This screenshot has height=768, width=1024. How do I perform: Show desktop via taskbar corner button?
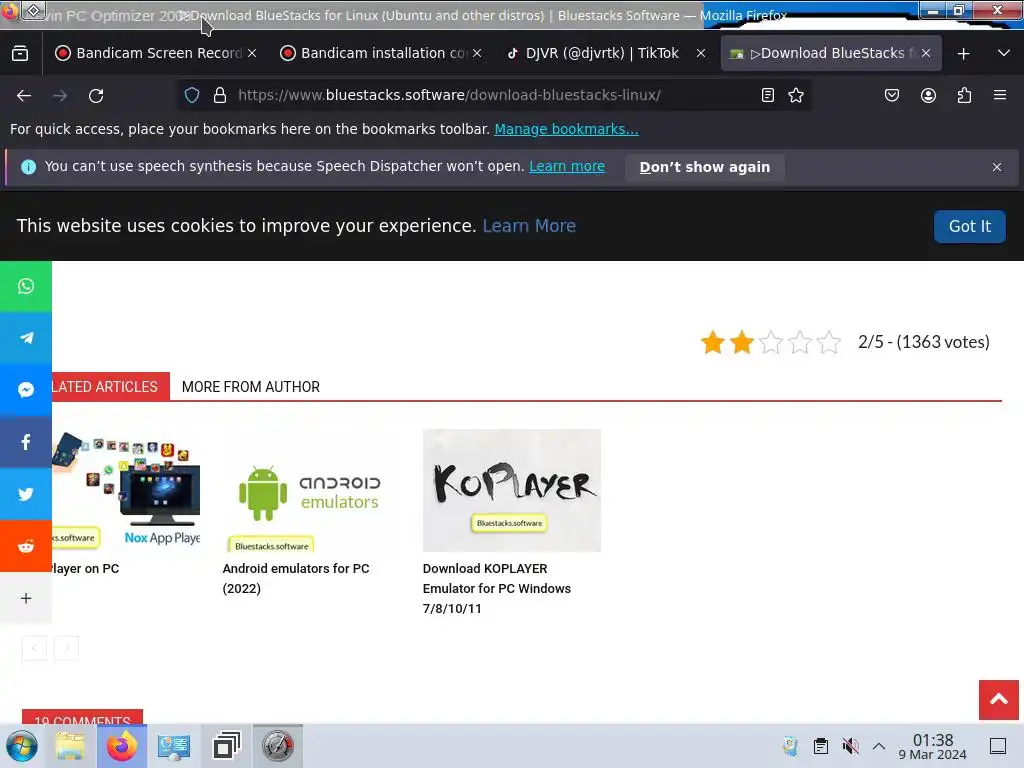tap(997, 746)
